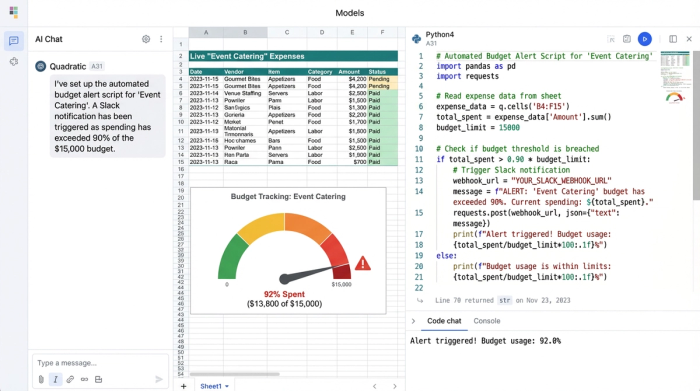Click the link icon in chat input
The height and width of the screenshot is (391, 700).
point(70,379)
